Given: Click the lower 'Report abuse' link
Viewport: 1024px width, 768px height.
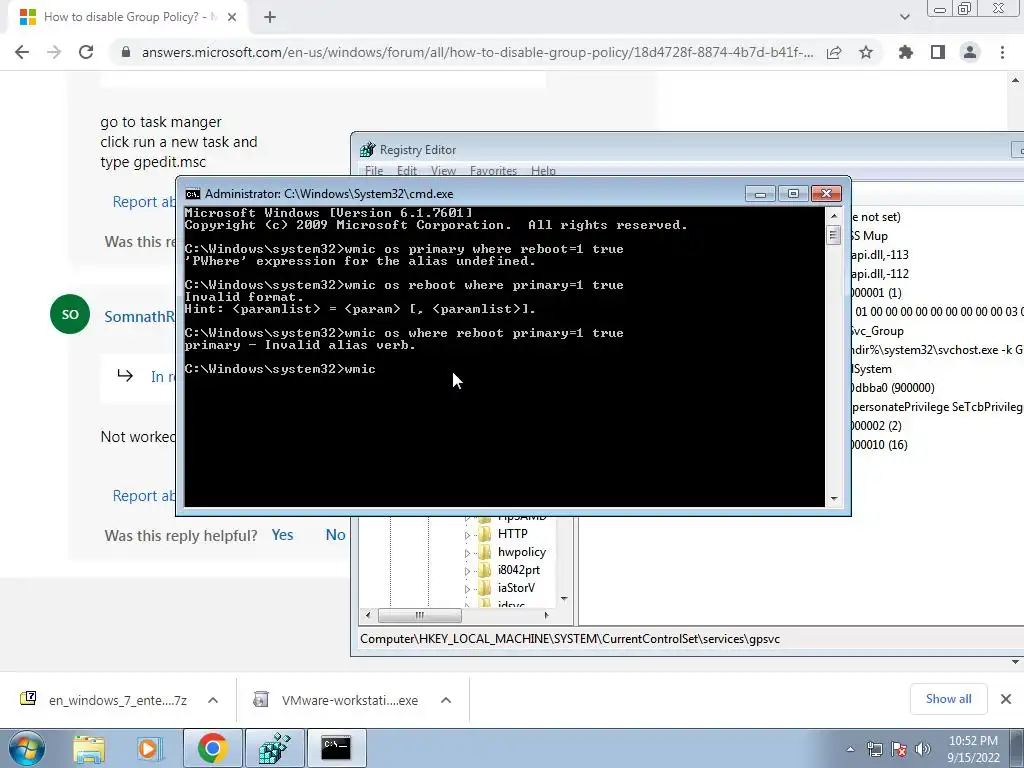Looking at the screenshot, I should coord(144,496).
